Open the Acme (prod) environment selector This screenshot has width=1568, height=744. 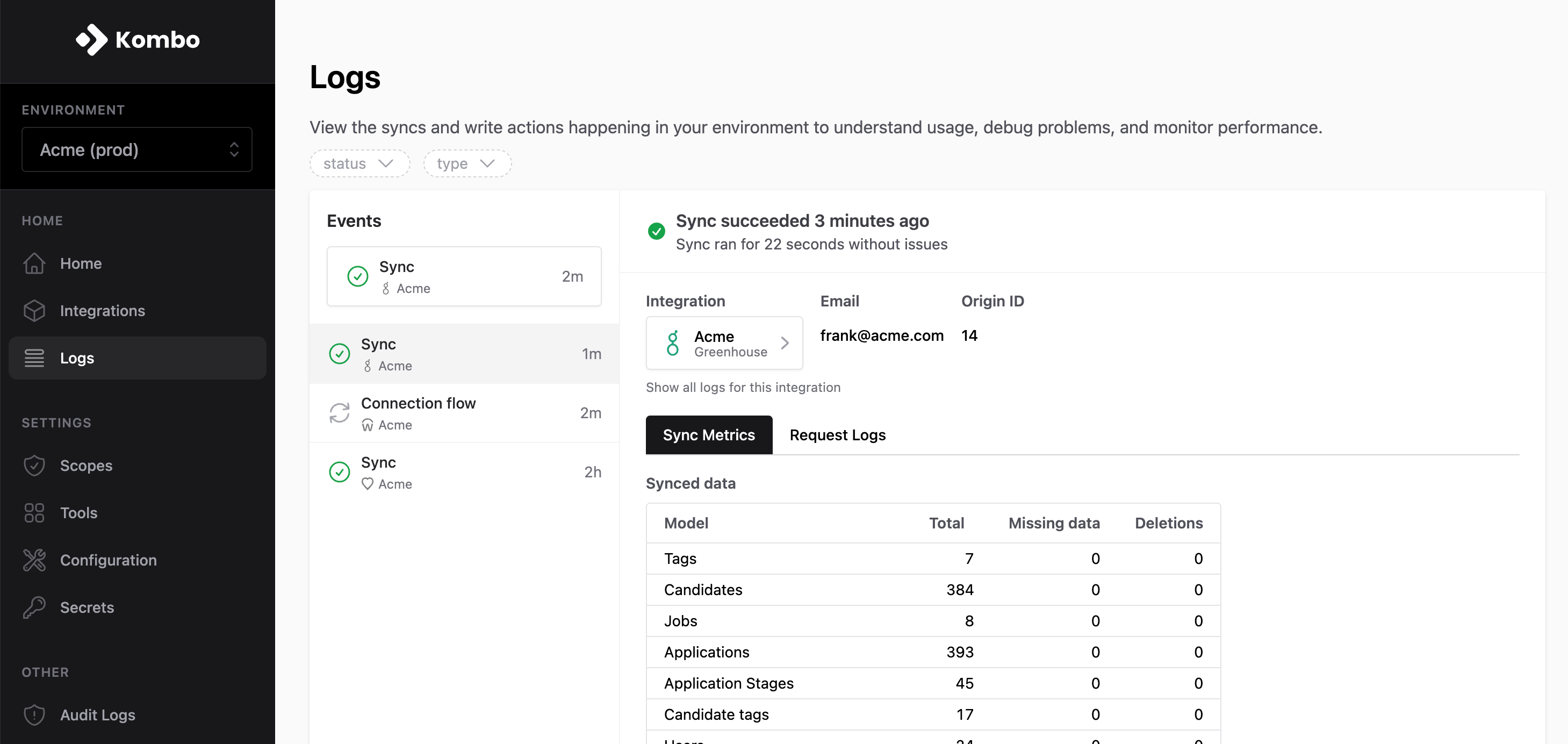[x=137, y=150]
